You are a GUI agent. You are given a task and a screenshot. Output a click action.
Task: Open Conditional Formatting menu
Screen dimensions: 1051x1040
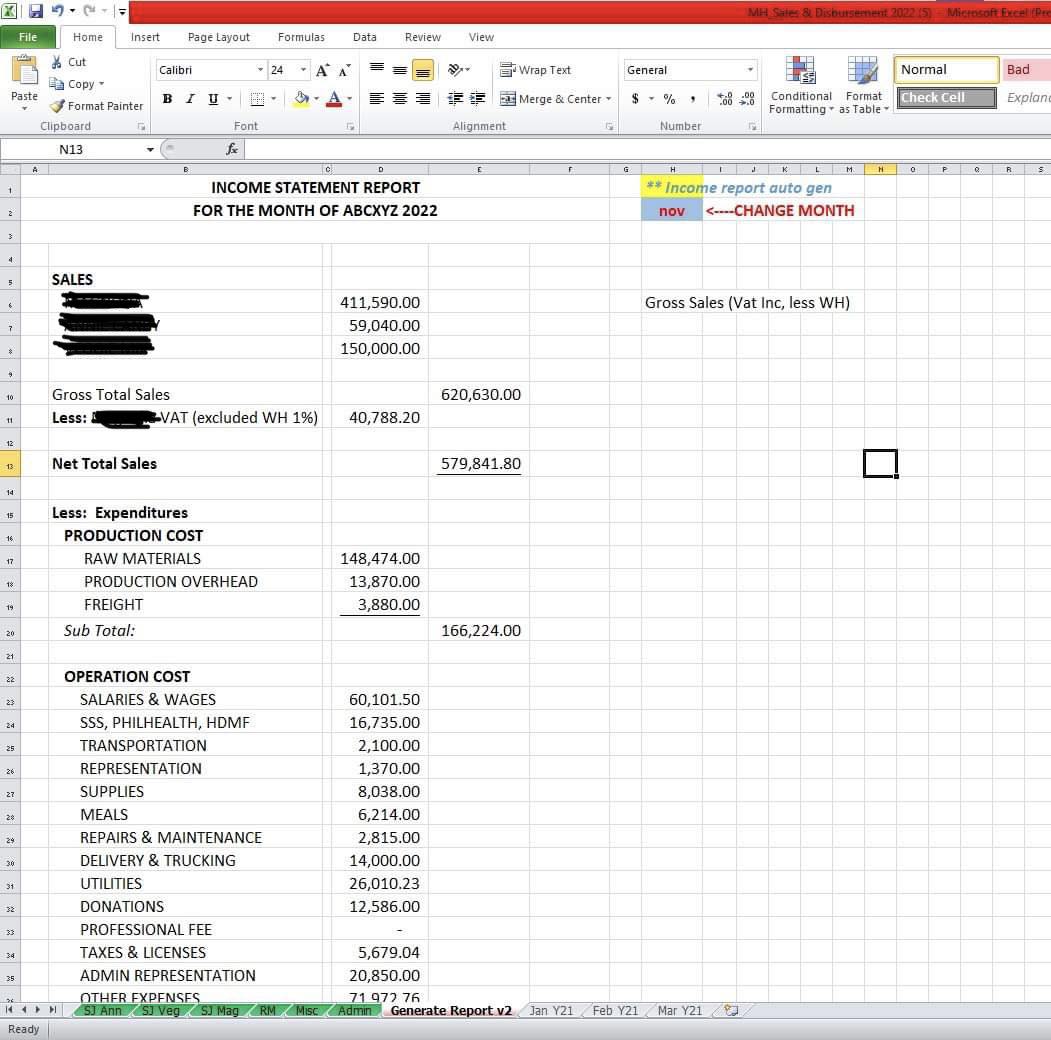pos(800,85)
